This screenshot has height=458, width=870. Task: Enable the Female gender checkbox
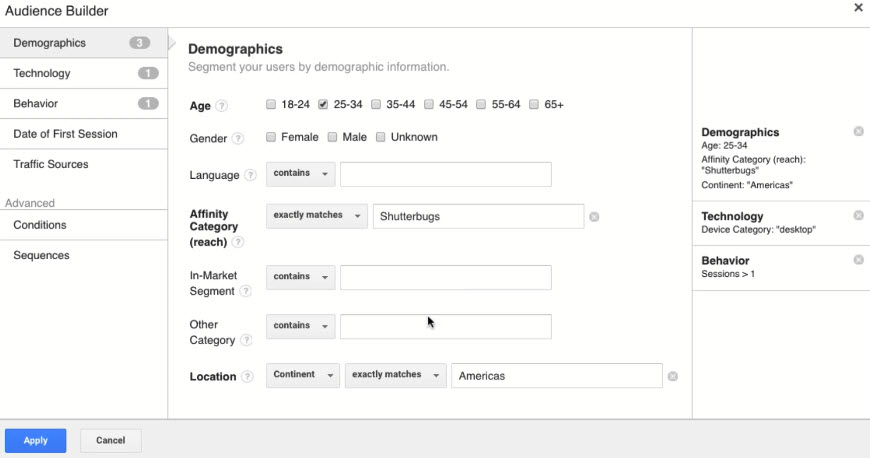coord(272,137)
